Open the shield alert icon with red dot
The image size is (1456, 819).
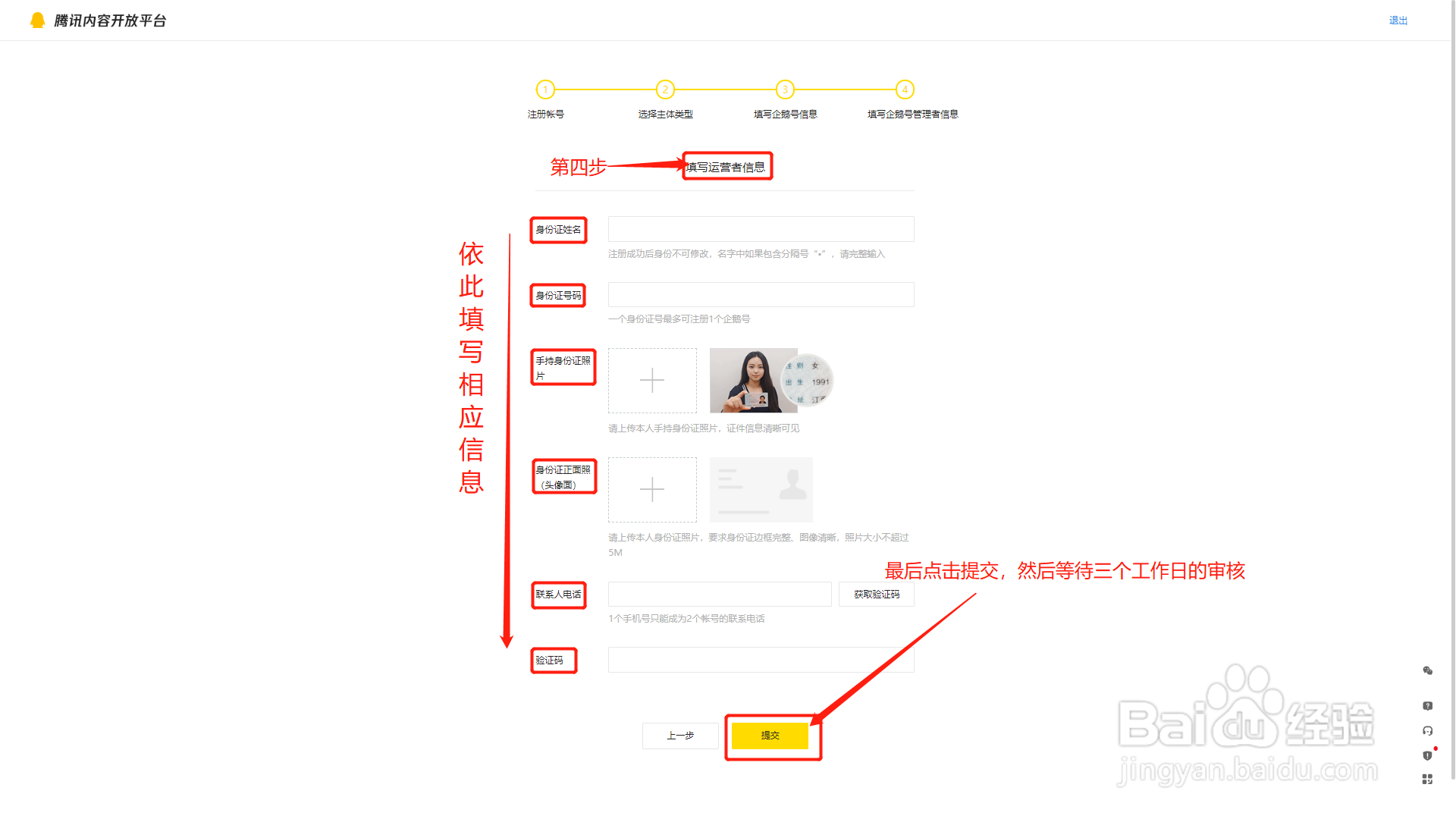point(1427,755)
